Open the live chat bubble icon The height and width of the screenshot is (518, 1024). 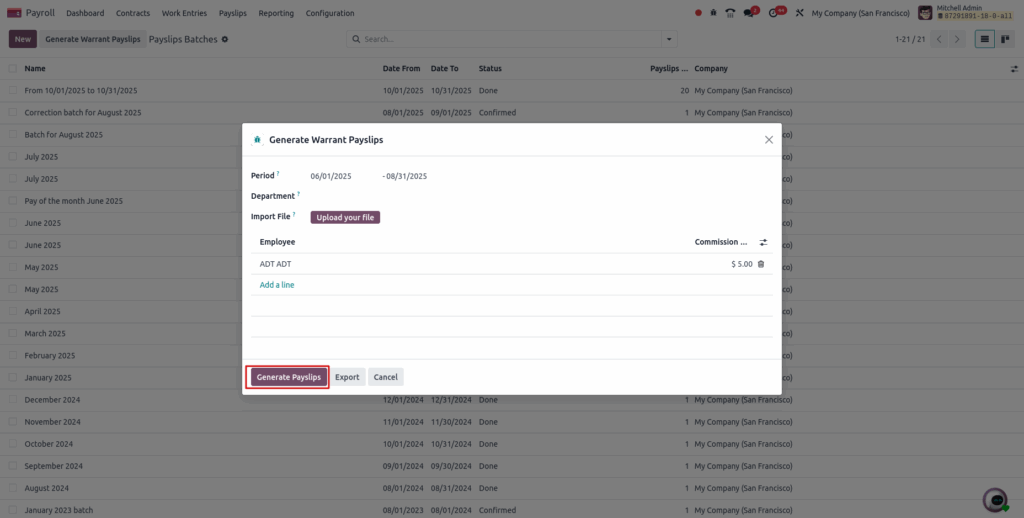pyautogui.click(x=997, y=500)
